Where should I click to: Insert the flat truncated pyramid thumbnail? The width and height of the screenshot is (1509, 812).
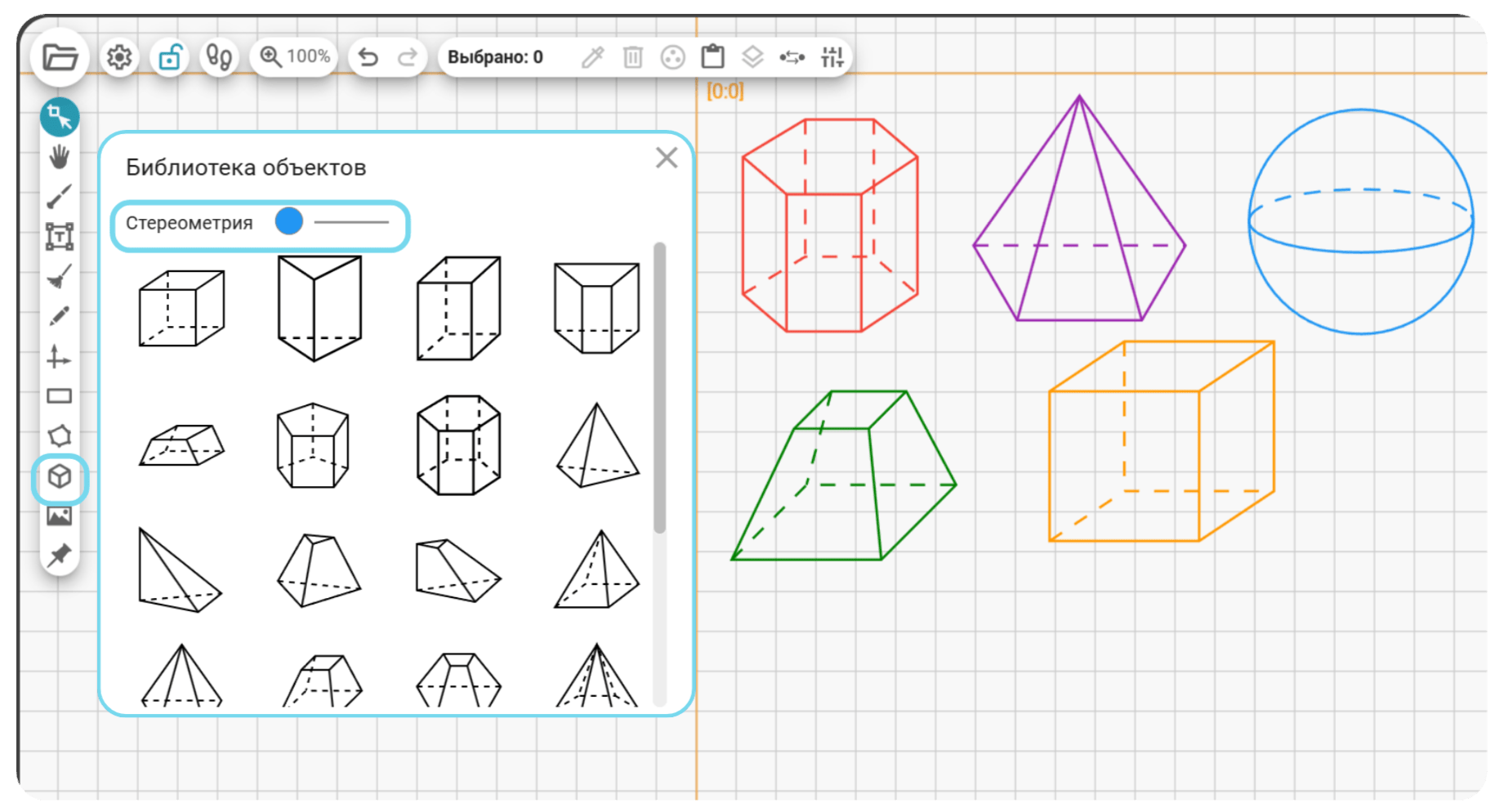pyautogui.click(x=181, y=445)
